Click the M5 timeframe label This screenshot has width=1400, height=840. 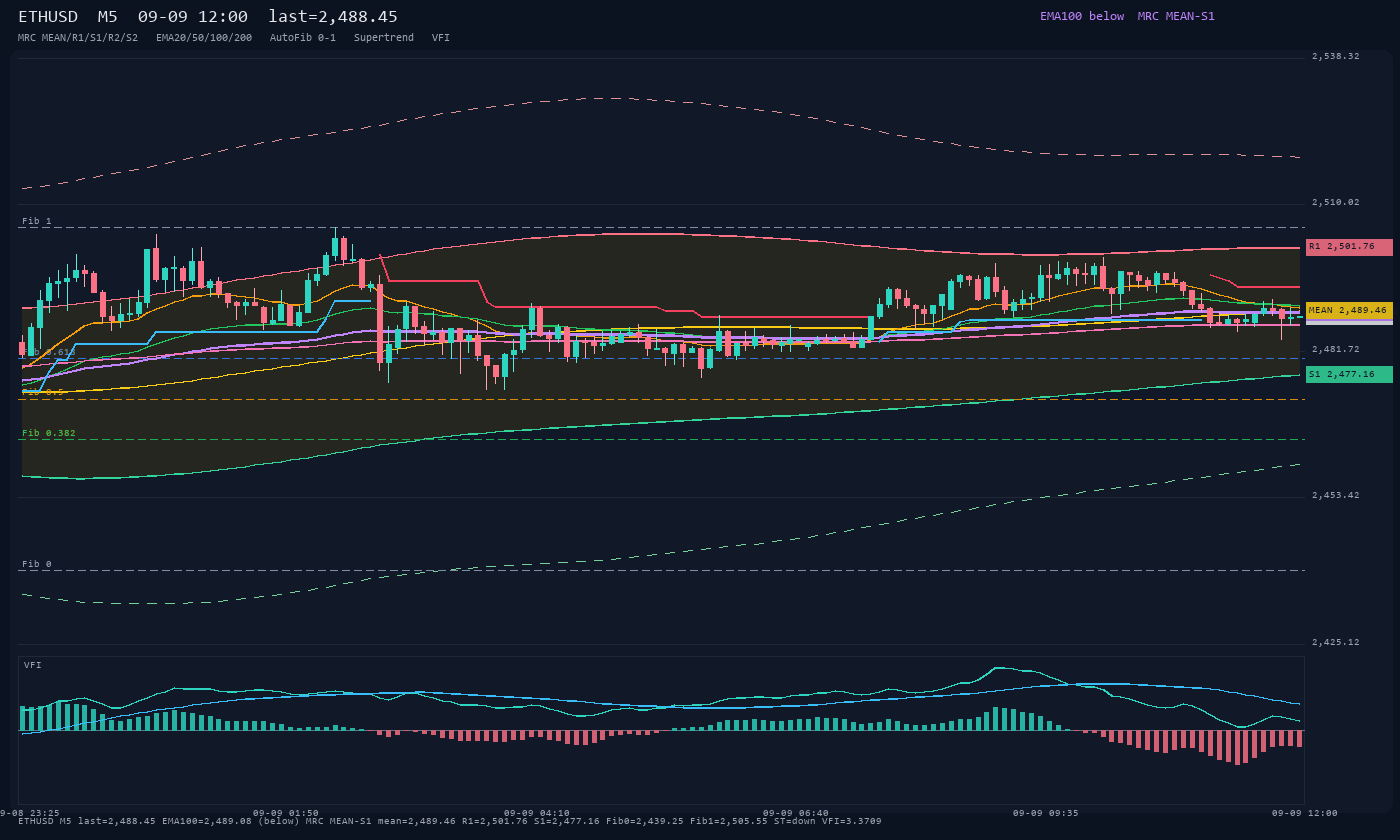click(107, 17)
